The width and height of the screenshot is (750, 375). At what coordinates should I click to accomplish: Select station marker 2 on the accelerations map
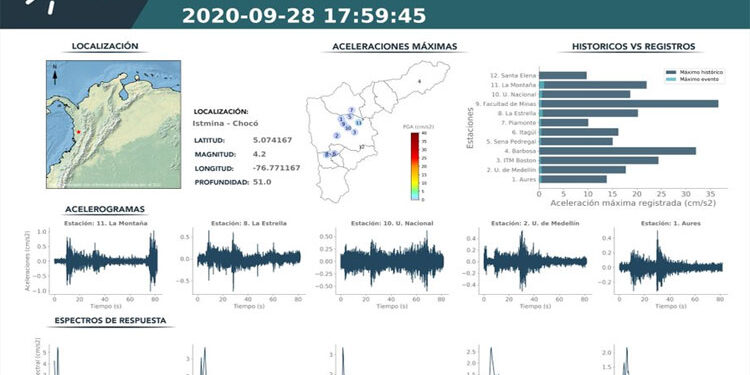[x=337, y=135]
